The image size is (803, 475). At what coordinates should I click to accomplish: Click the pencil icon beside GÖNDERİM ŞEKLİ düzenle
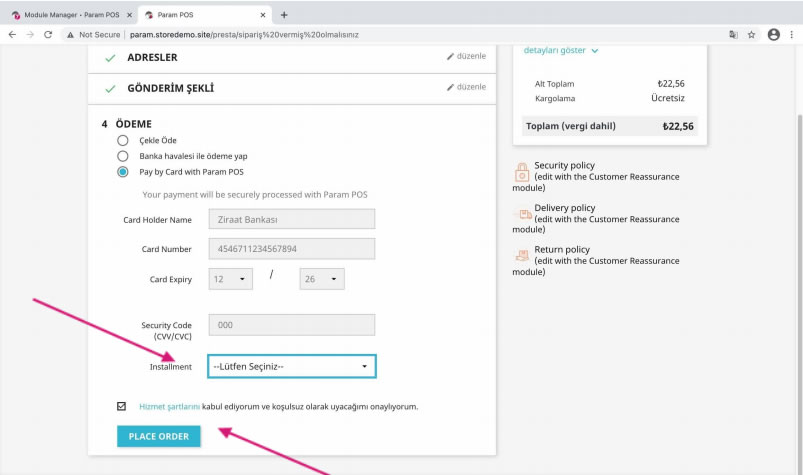[x=450, y=87]
